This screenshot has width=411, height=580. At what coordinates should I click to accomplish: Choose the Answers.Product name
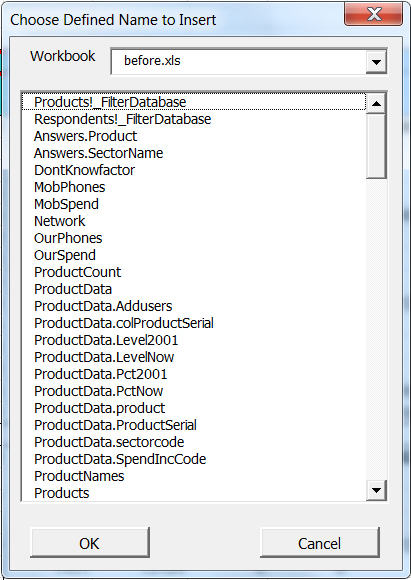point(194,136)
